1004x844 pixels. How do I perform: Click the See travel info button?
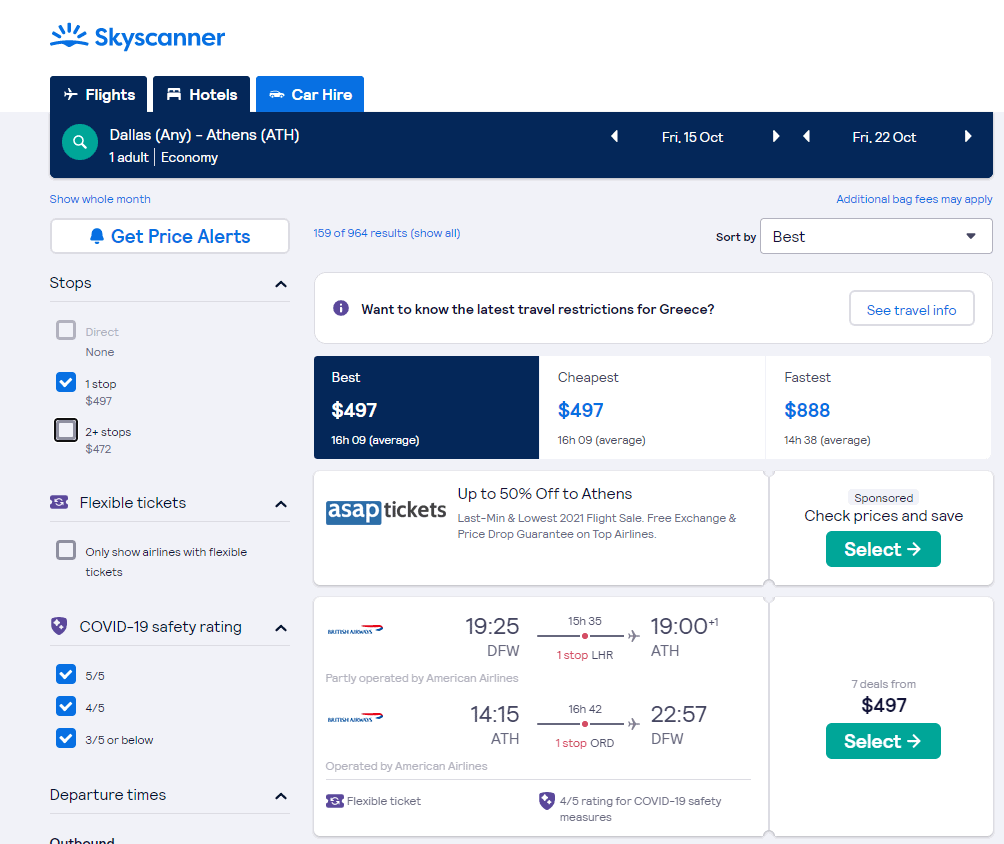point(911,308)
